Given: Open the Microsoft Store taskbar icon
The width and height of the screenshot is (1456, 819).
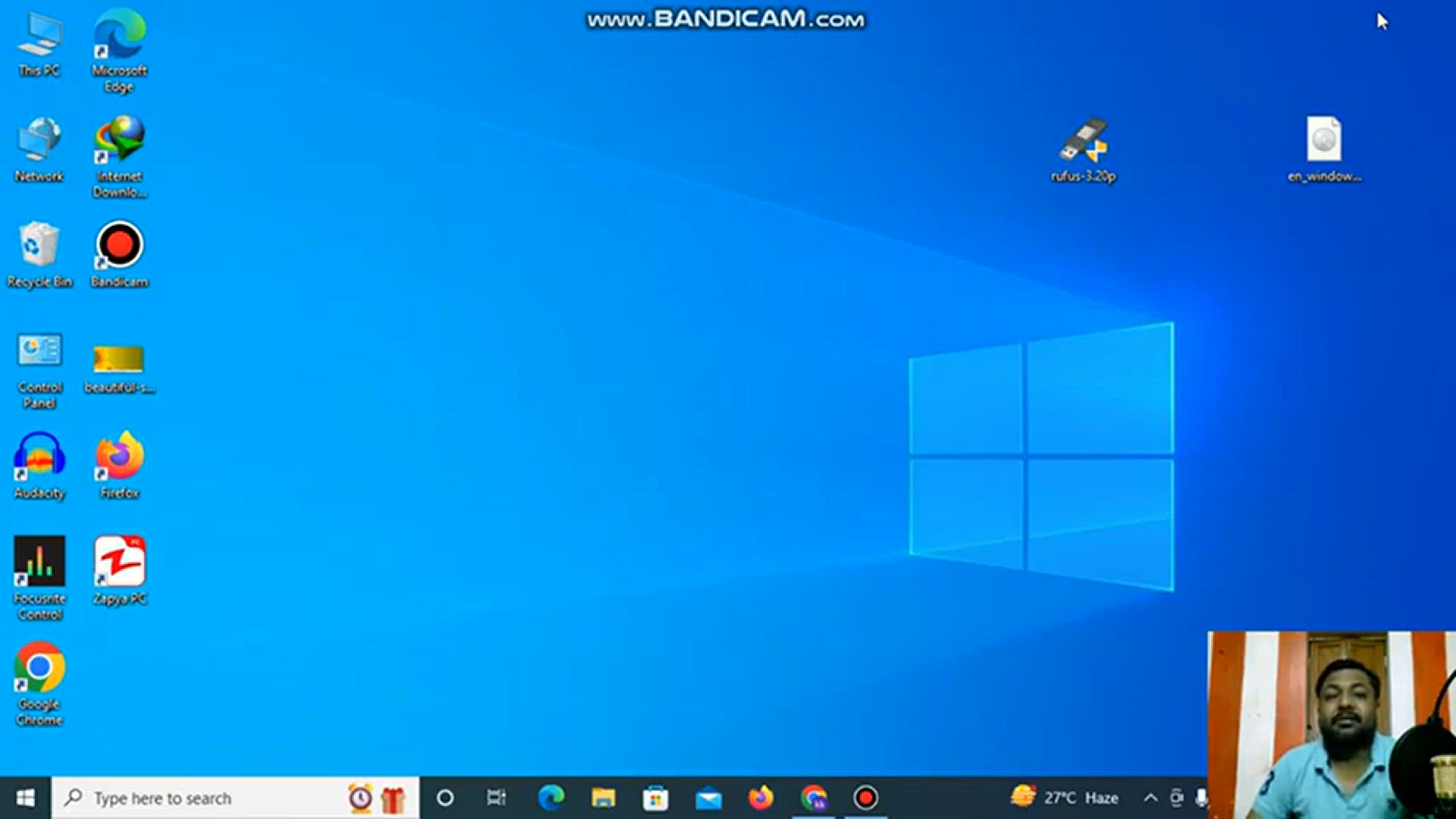Looking at the screenshot, I should click(x=655, y=798).
